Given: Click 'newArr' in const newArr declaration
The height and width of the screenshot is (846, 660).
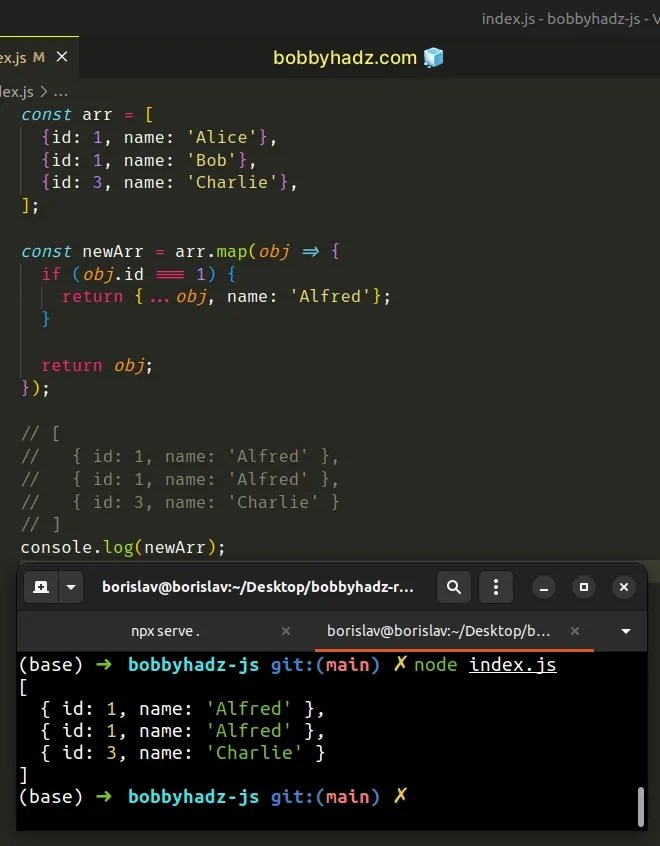Looking at the screenshot, I should [x=113, y=251].
